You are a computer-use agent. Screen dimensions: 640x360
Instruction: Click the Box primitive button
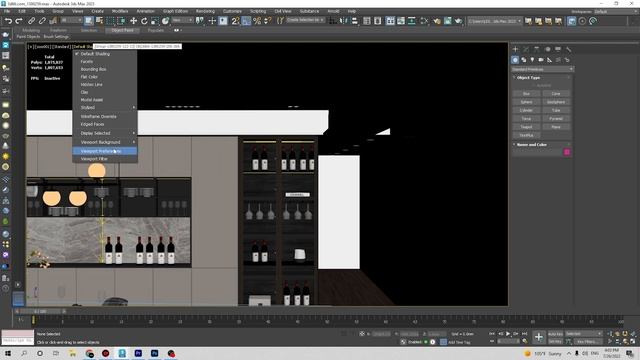(x=527, y=94)
